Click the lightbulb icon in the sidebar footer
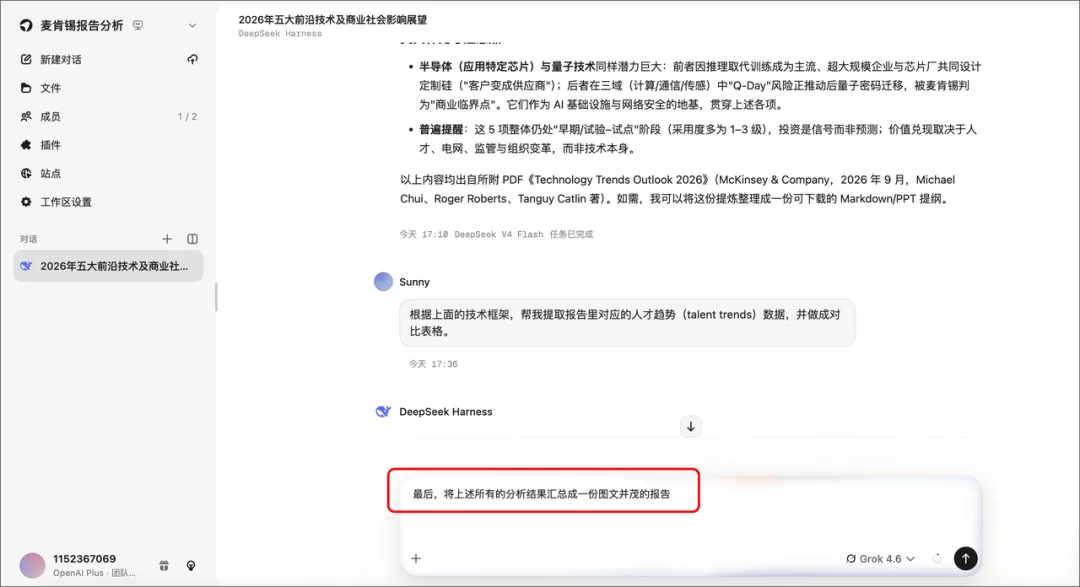 pyautogui.click(x=191, y=566)
